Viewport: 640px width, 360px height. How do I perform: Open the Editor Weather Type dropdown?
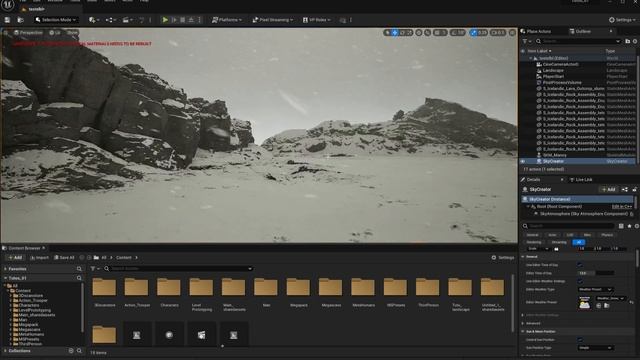pyautogui.click(x=596, y=289)
